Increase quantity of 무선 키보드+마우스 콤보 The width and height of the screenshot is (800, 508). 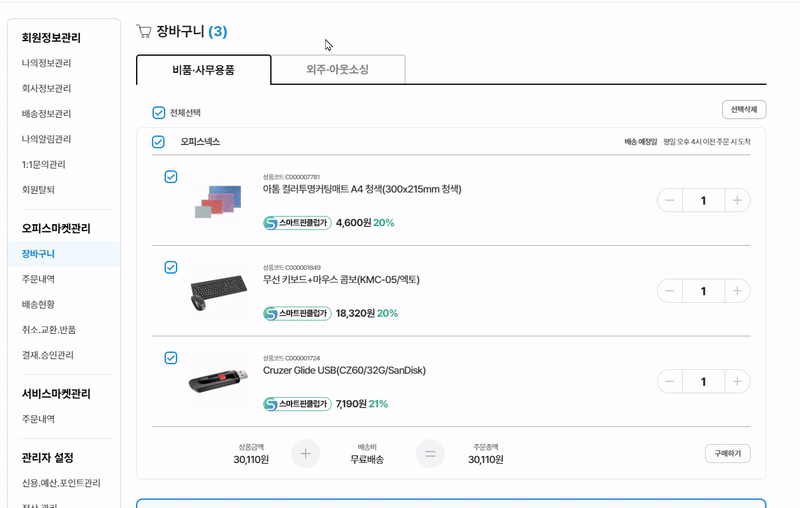(737, 291)
